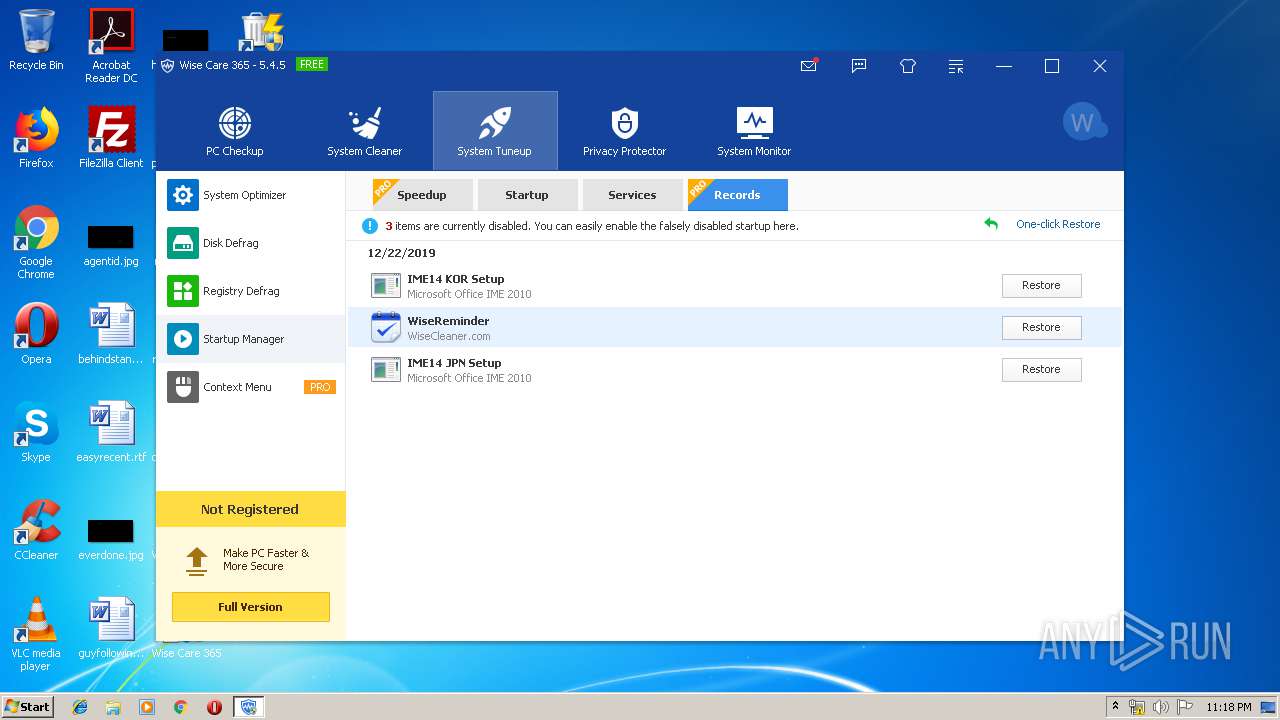This screenshot has width=1280, height=720.
Task: Open VLC media player desktop shortcut
Action: [36, 634]
